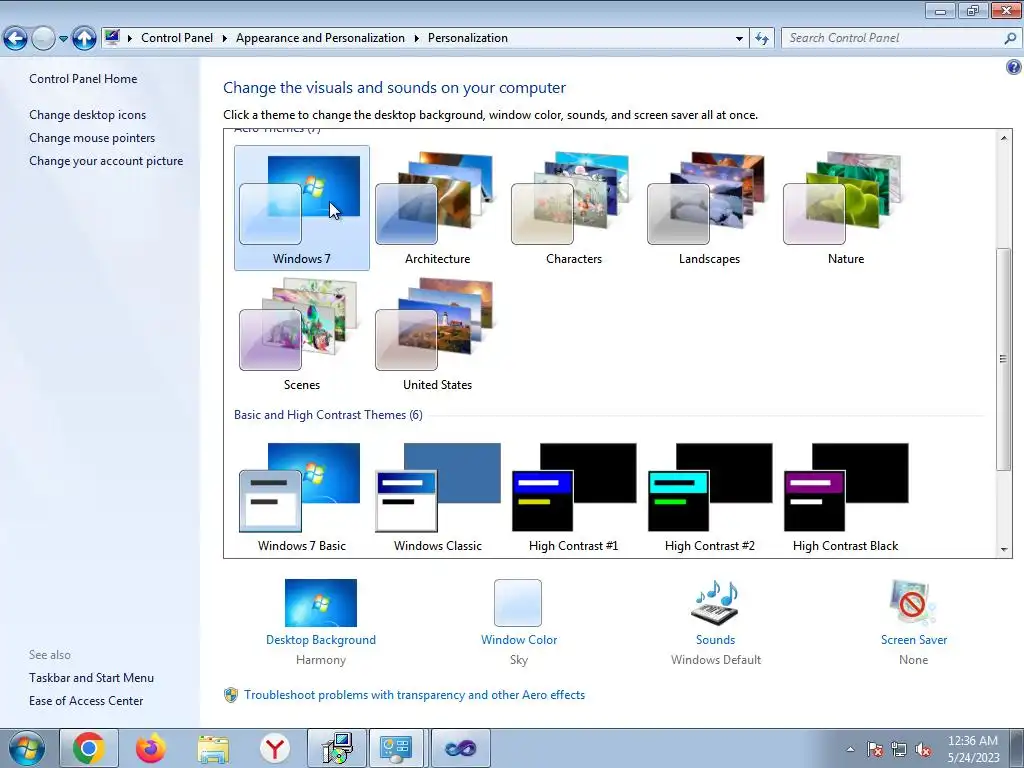Click the theme list scrollbar thumb
This screenshot has width=1024, height=768.
(x=1004, y=359)
